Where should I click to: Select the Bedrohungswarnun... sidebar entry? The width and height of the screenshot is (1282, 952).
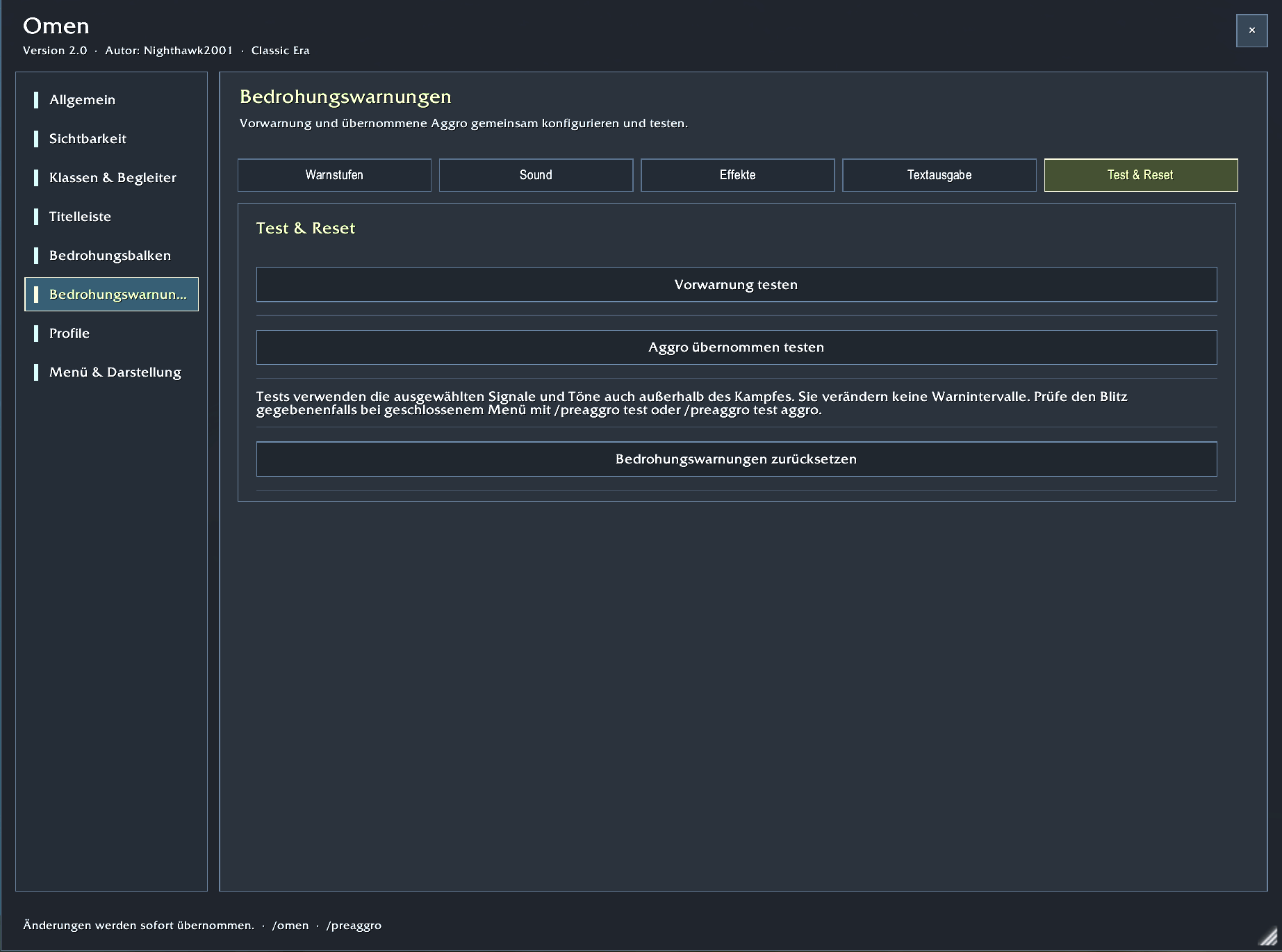[111, 295]
